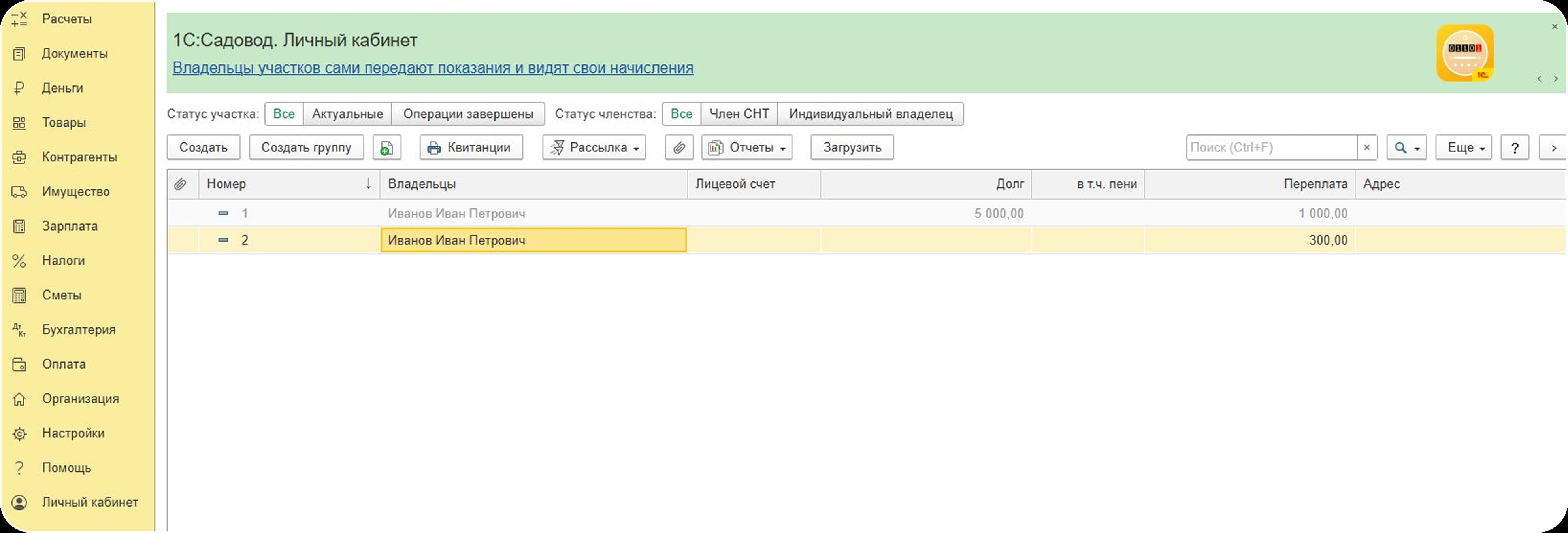Click the Загрузить button

(x=852, y=147)
